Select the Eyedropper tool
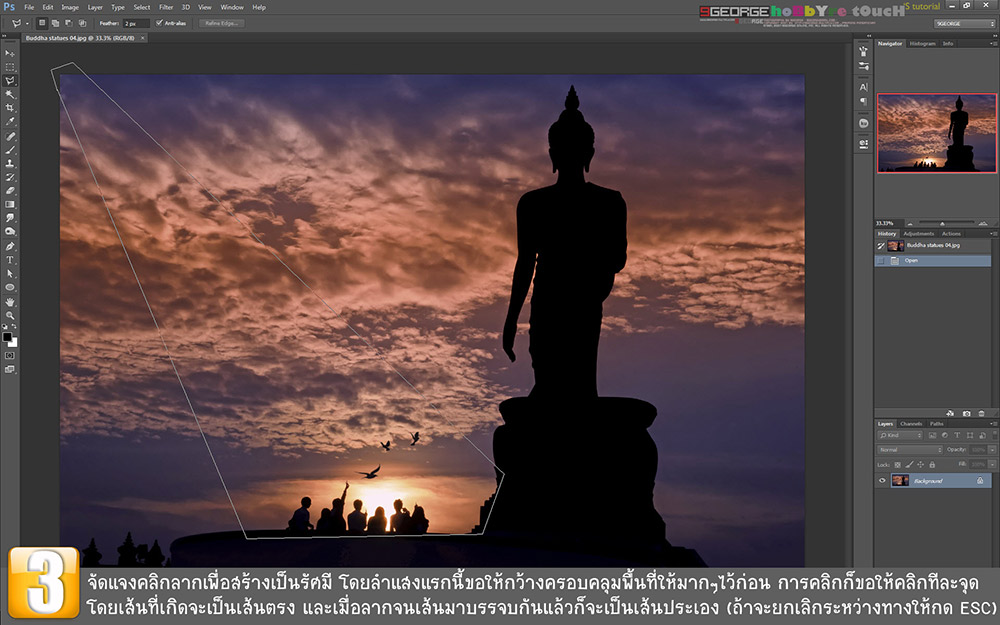This screenshot has width=1000, height=625. (x=10, y=121)
